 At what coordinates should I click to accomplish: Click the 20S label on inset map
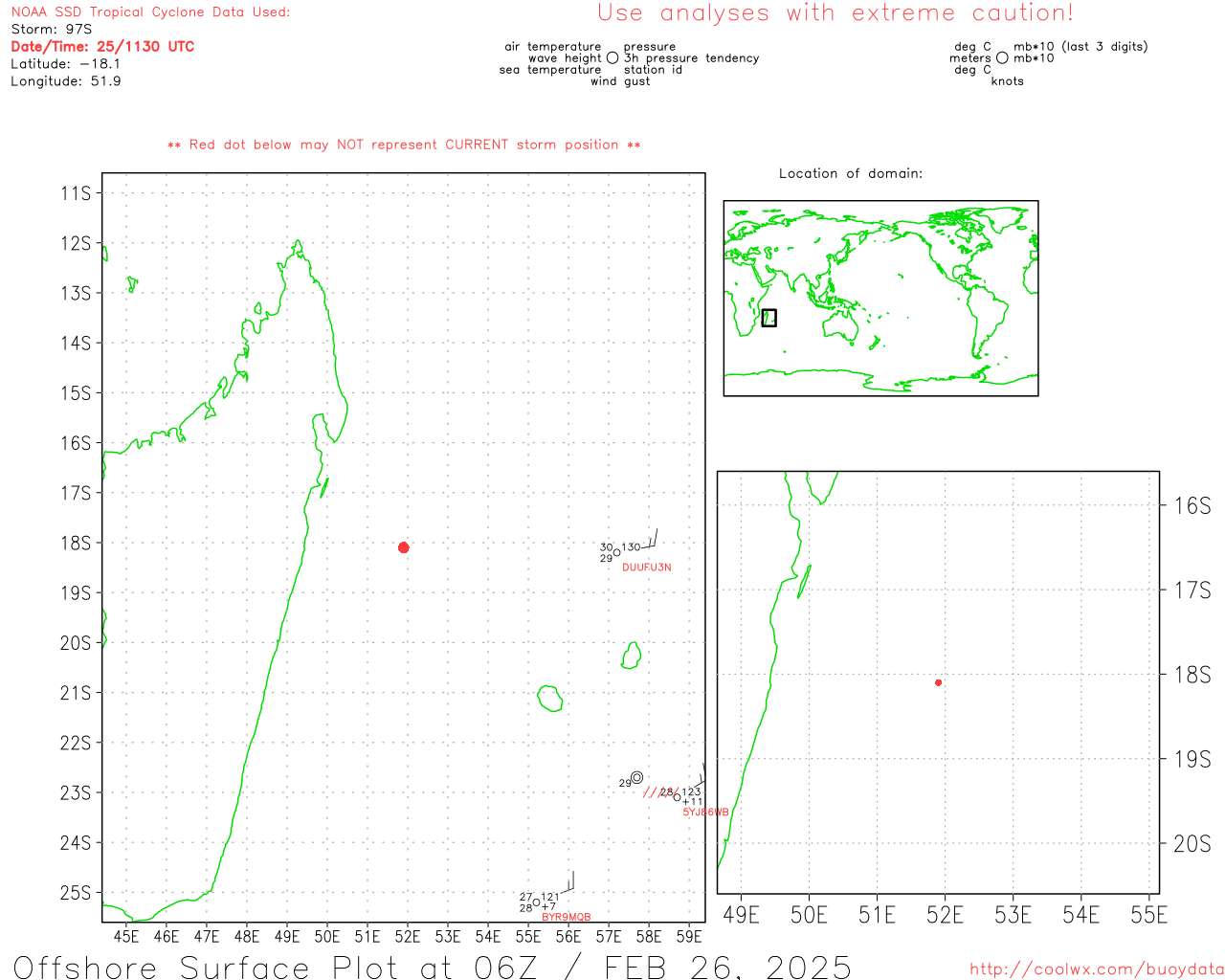click(x=1192, y=844)
